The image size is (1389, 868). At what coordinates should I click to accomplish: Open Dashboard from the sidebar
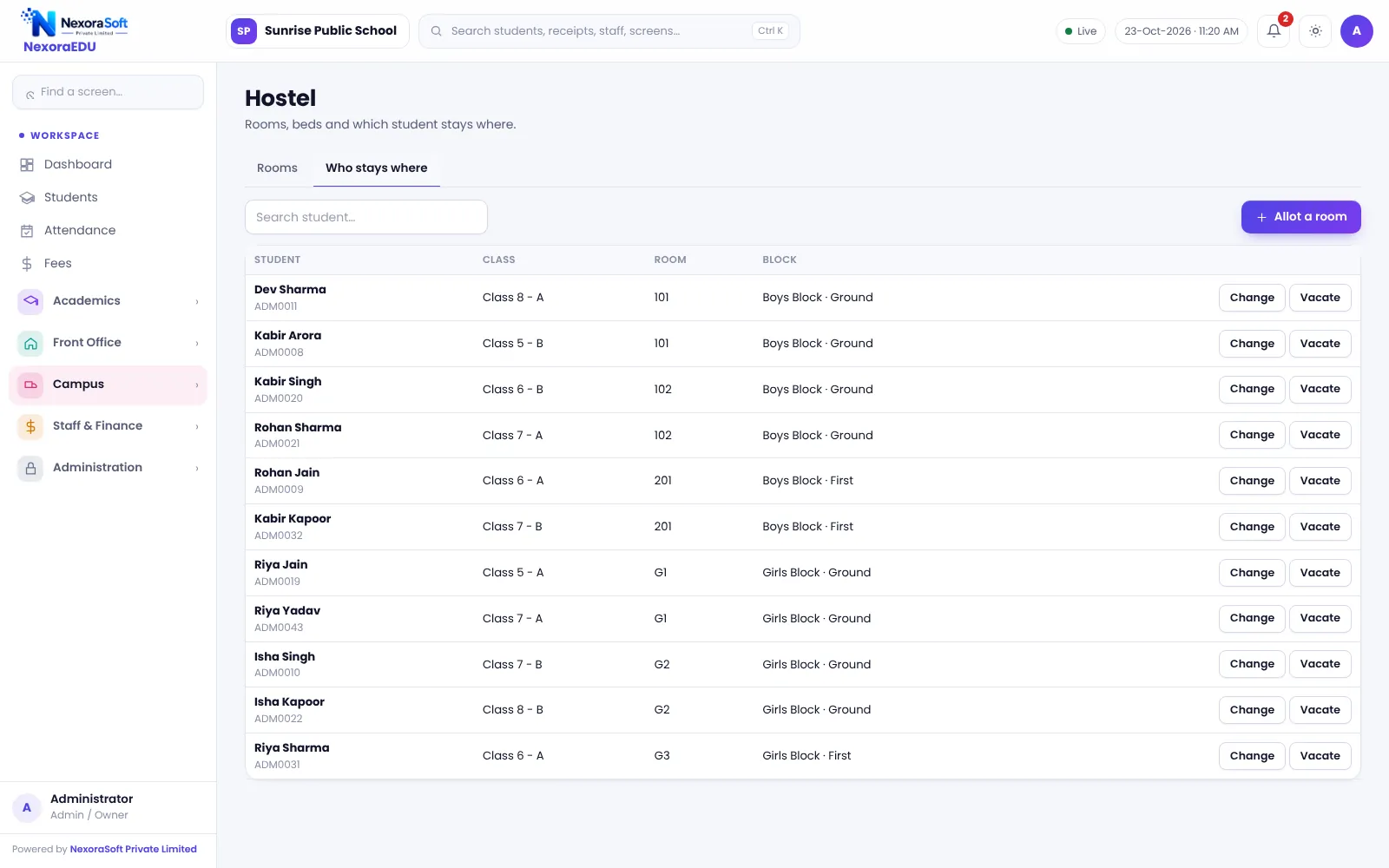(x=108, y=165)
